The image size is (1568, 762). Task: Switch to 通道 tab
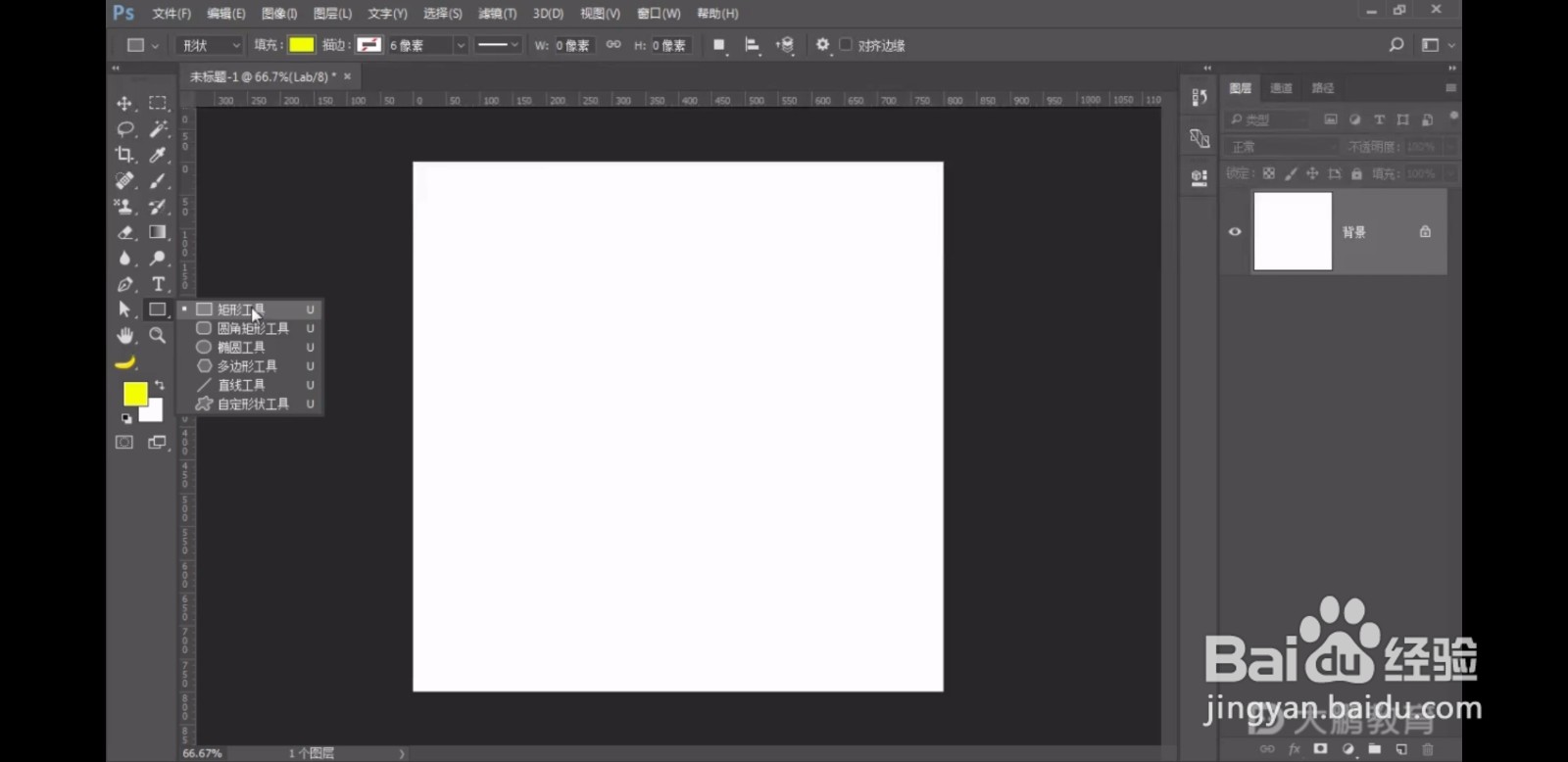pyautogui.click(x=1282, y=88)
